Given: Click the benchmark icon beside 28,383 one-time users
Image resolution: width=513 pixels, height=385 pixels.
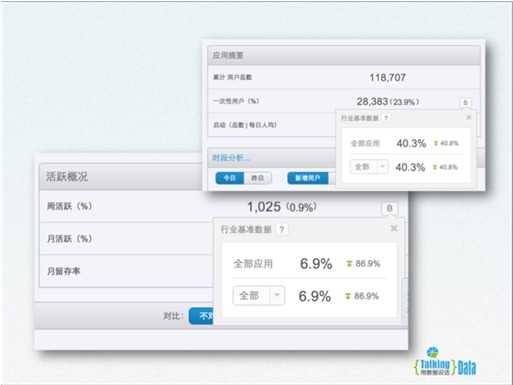Looking at the screenshot, I should click(x=465, y=102).
